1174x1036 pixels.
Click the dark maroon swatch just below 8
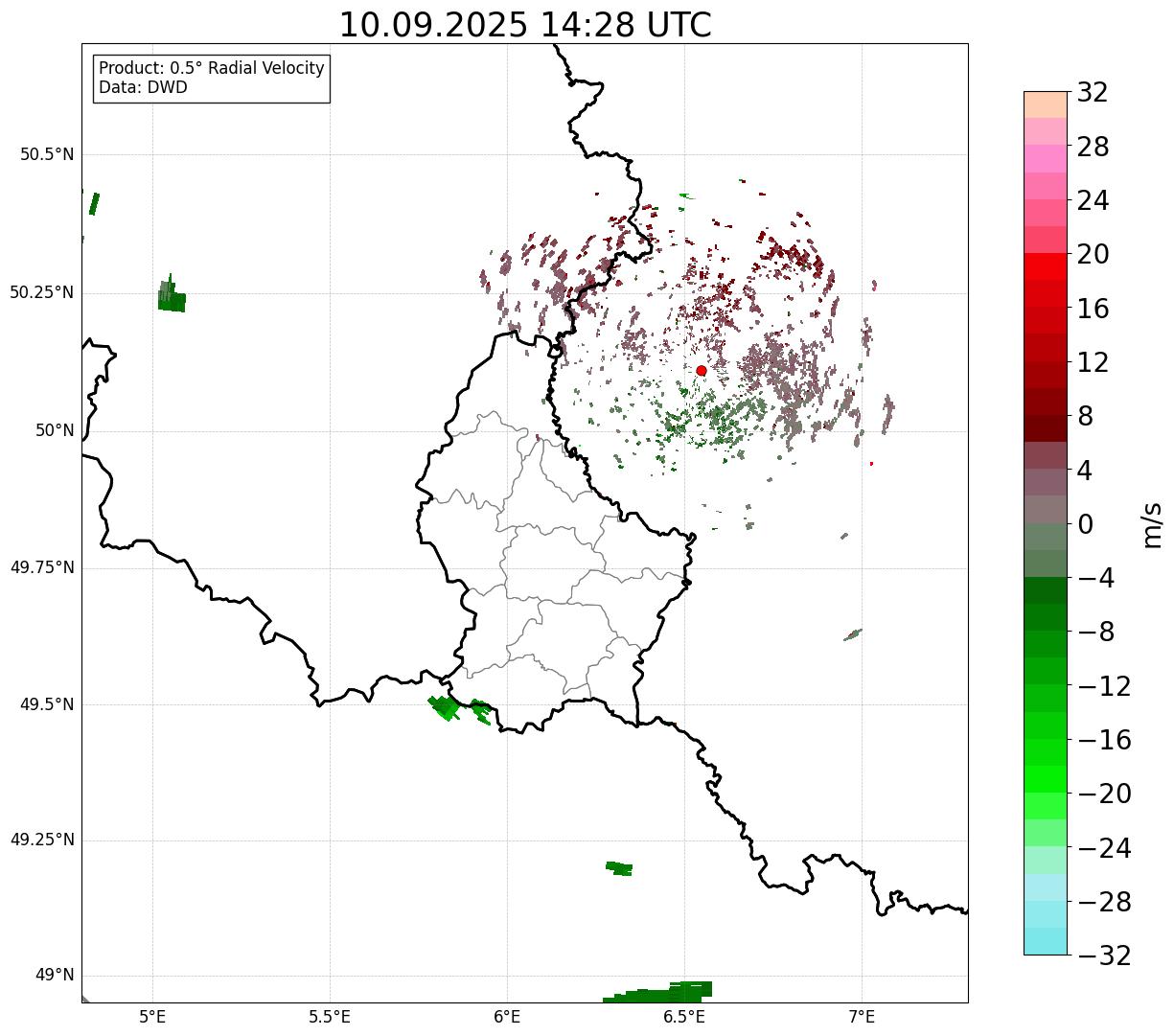(1046, 428)
